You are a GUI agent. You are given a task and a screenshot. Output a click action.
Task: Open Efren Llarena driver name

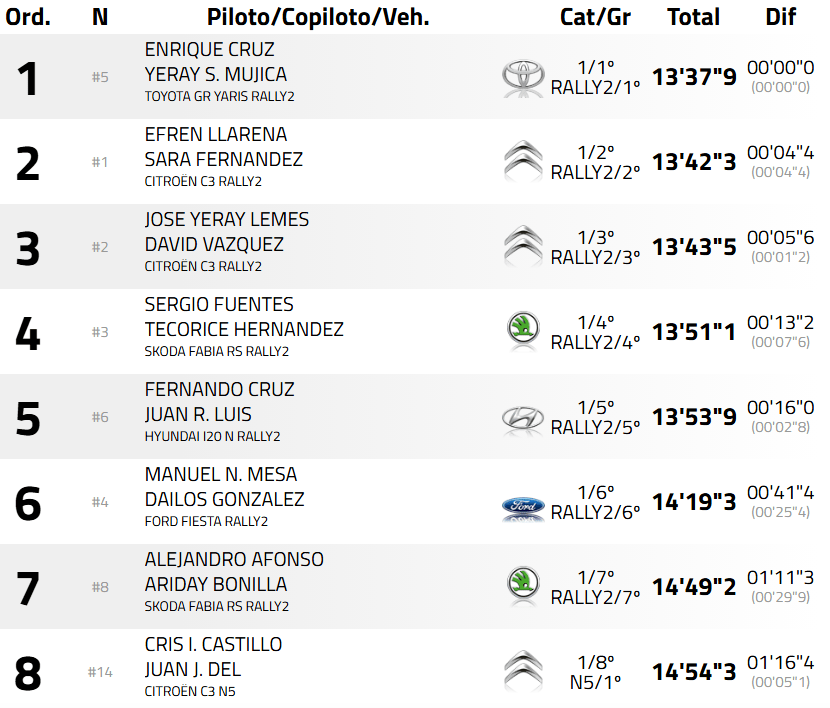215,135
